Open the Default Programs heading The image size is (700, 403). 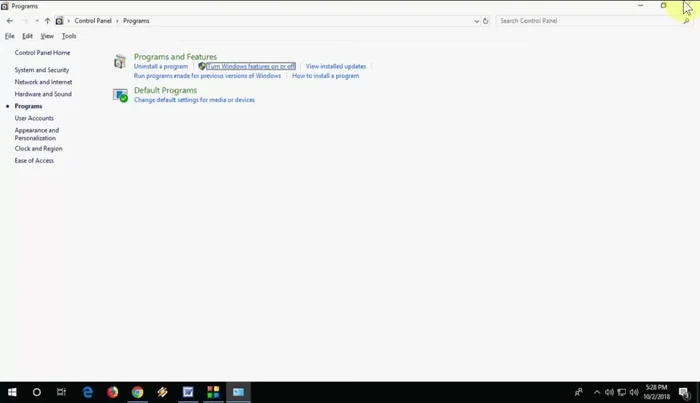pyautogui.click(x=165, y=90)
